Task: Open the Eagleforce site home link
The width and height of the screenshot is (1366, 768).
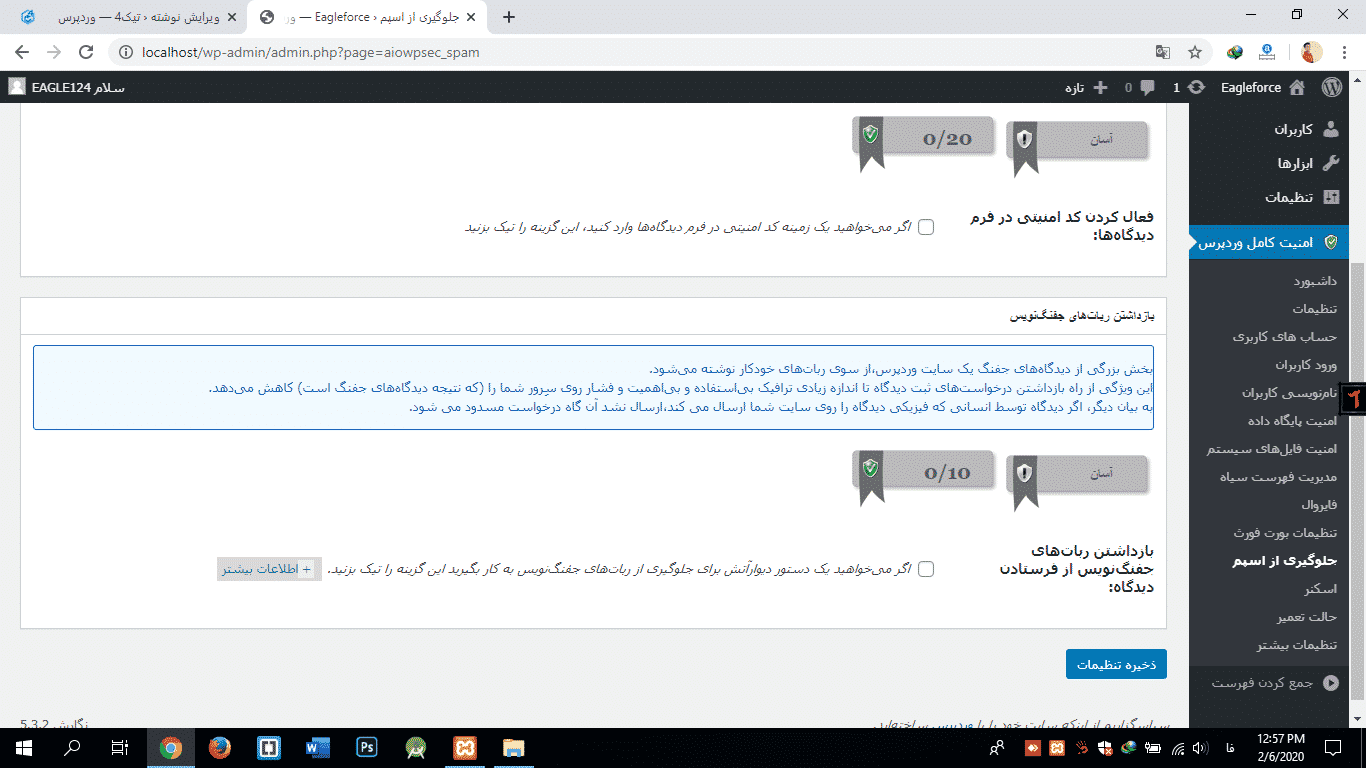Action: tap(1262, 87)
